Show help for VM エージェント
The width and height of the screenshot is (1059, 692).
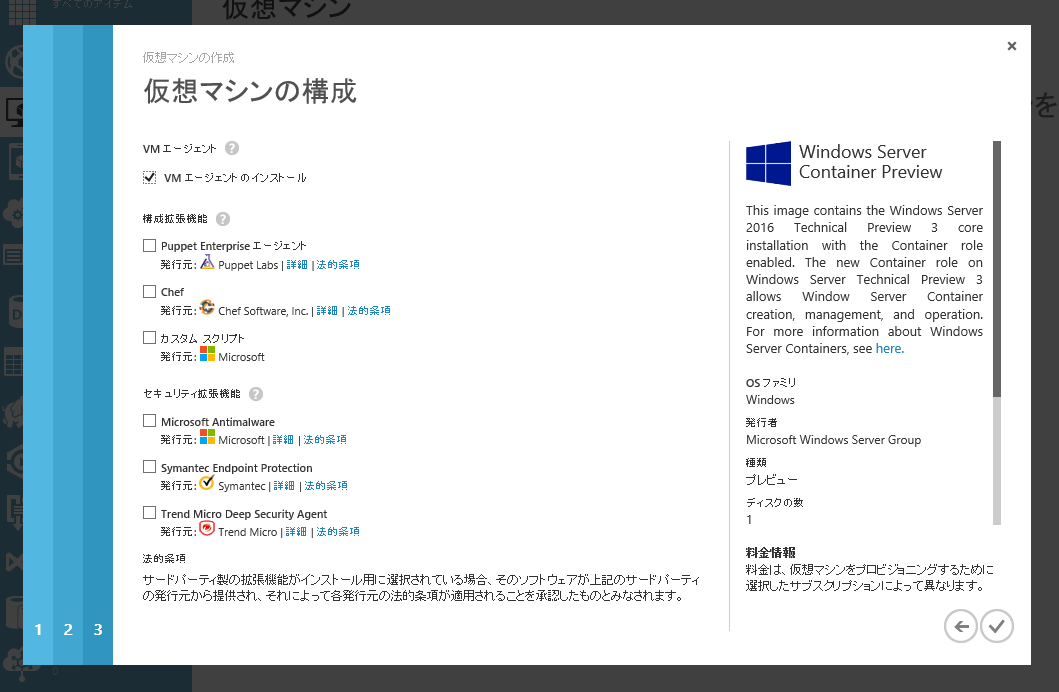pos(232,149)
